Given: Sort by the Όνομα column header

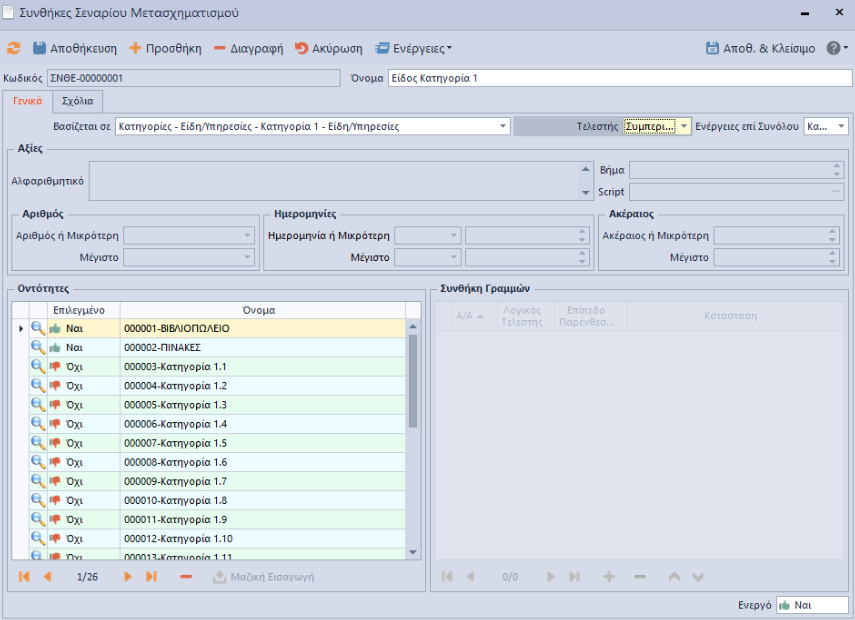Looking at the screenshot, I should tap(262, 310).
